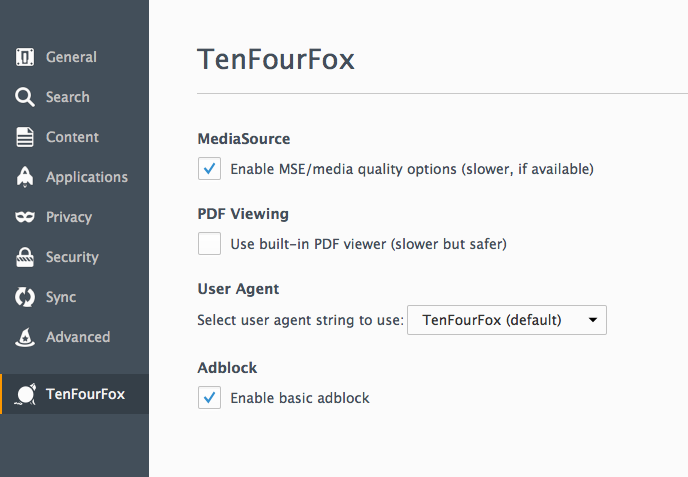Switch to the Privacy tab label
688x477 pixels.
(x=69, y=217)
